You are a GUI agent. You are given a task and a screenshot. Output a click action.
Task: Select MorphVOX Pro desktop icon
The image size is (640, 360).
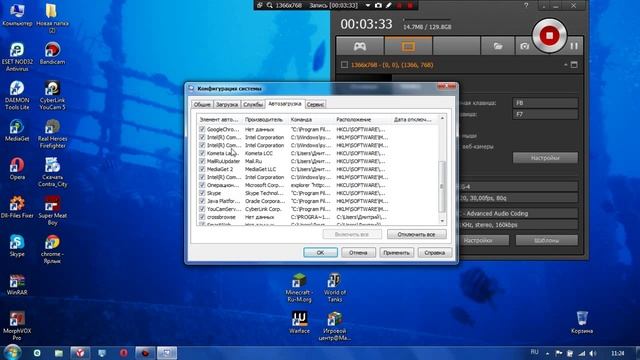coord(17,325)
